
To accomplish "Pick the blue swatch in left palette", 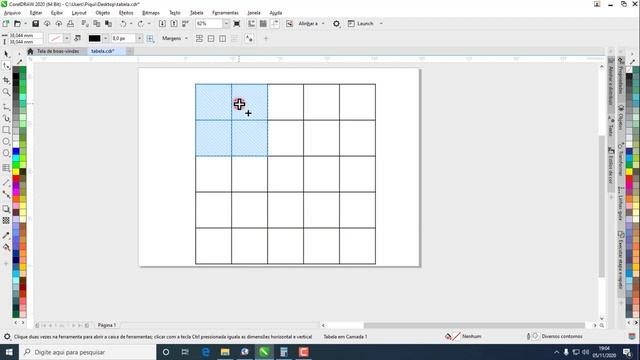I will [16, 151].
